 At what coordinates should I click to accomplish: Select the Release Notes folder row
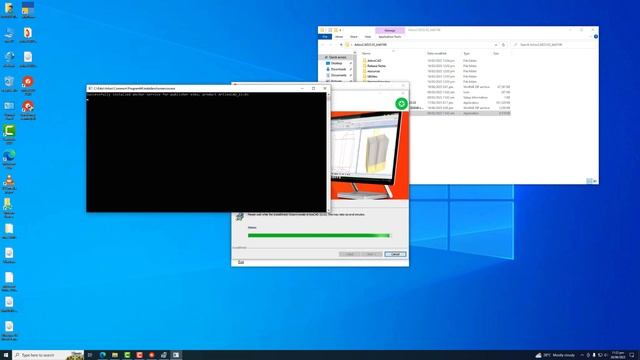click(x=436, y=66)
